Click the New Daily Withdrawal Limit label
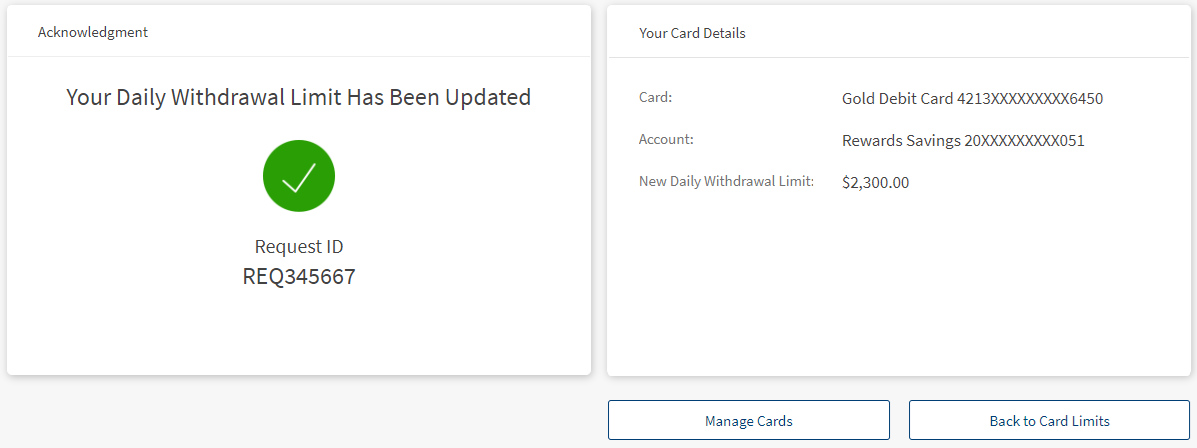The height and width of the screenshot is (448, 1197). [x=726, y=182]
